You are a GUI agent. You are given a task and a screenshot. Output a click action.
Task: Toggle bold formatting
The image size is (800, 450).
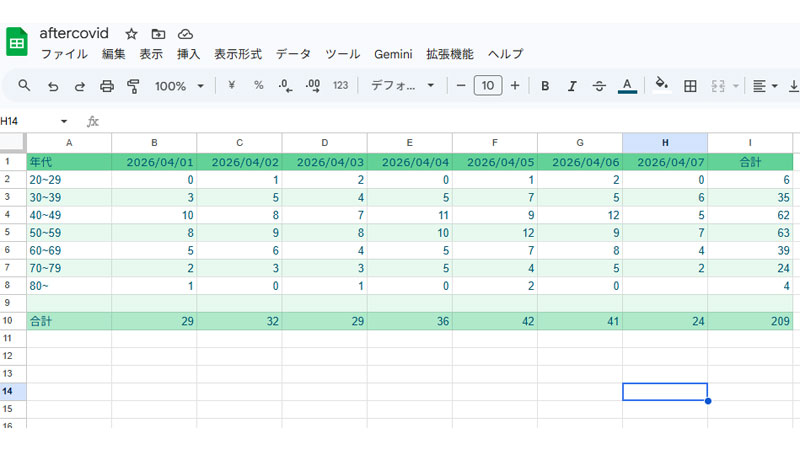pyautogui.click(x=545, y=86)
